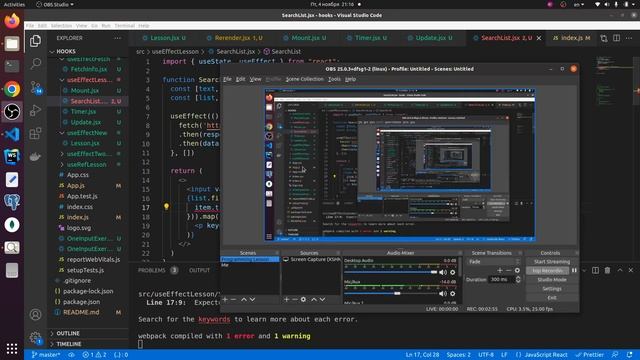Move source down in OBS Sources

coord(322,299)
